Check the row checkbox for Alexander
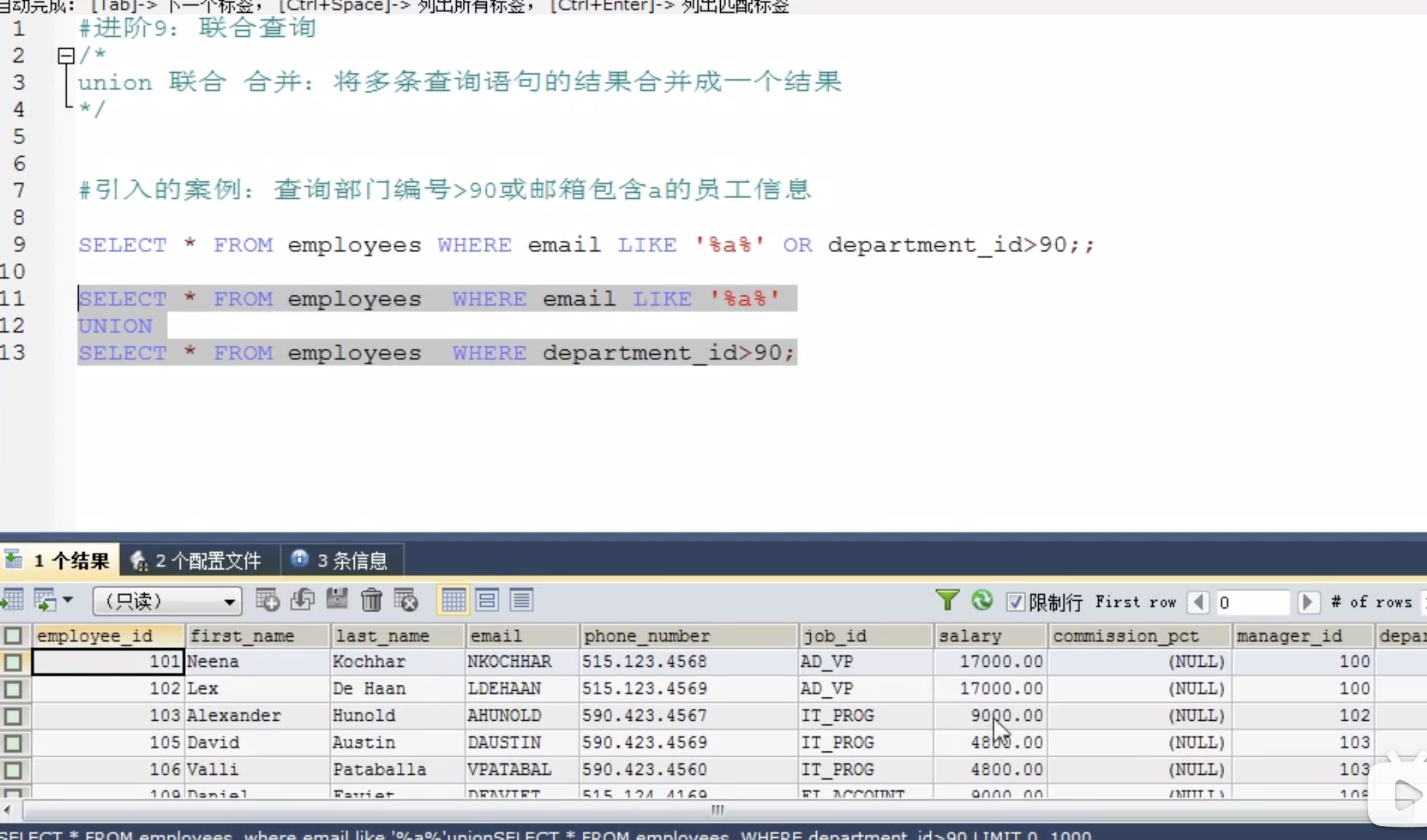 (13, 716)
